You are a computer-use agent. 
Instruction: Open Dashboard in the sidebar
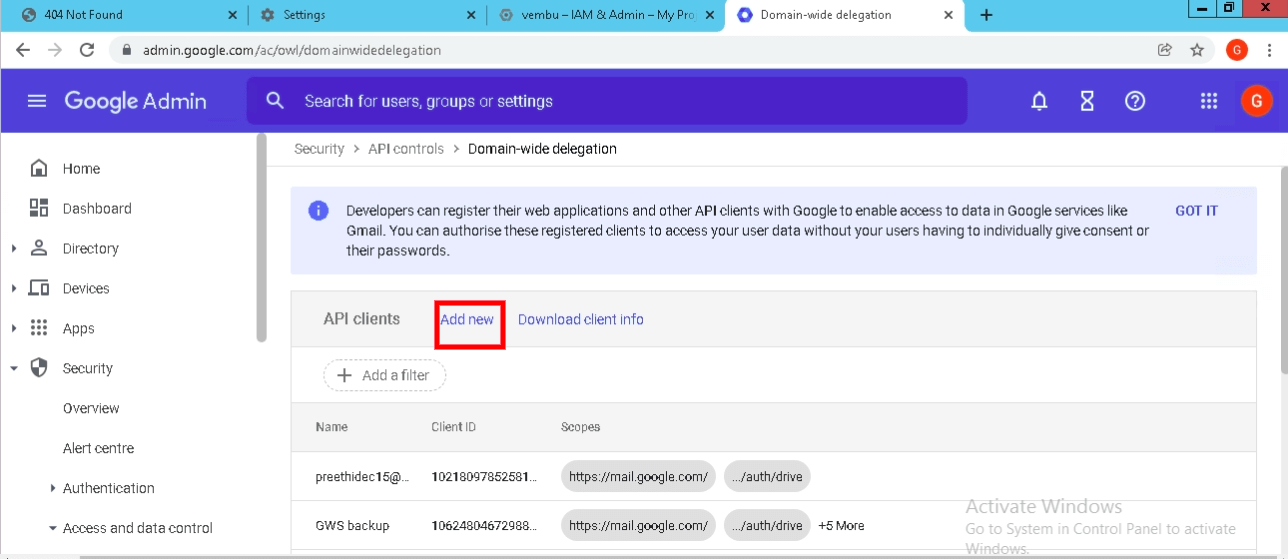[x=97, y=208]
